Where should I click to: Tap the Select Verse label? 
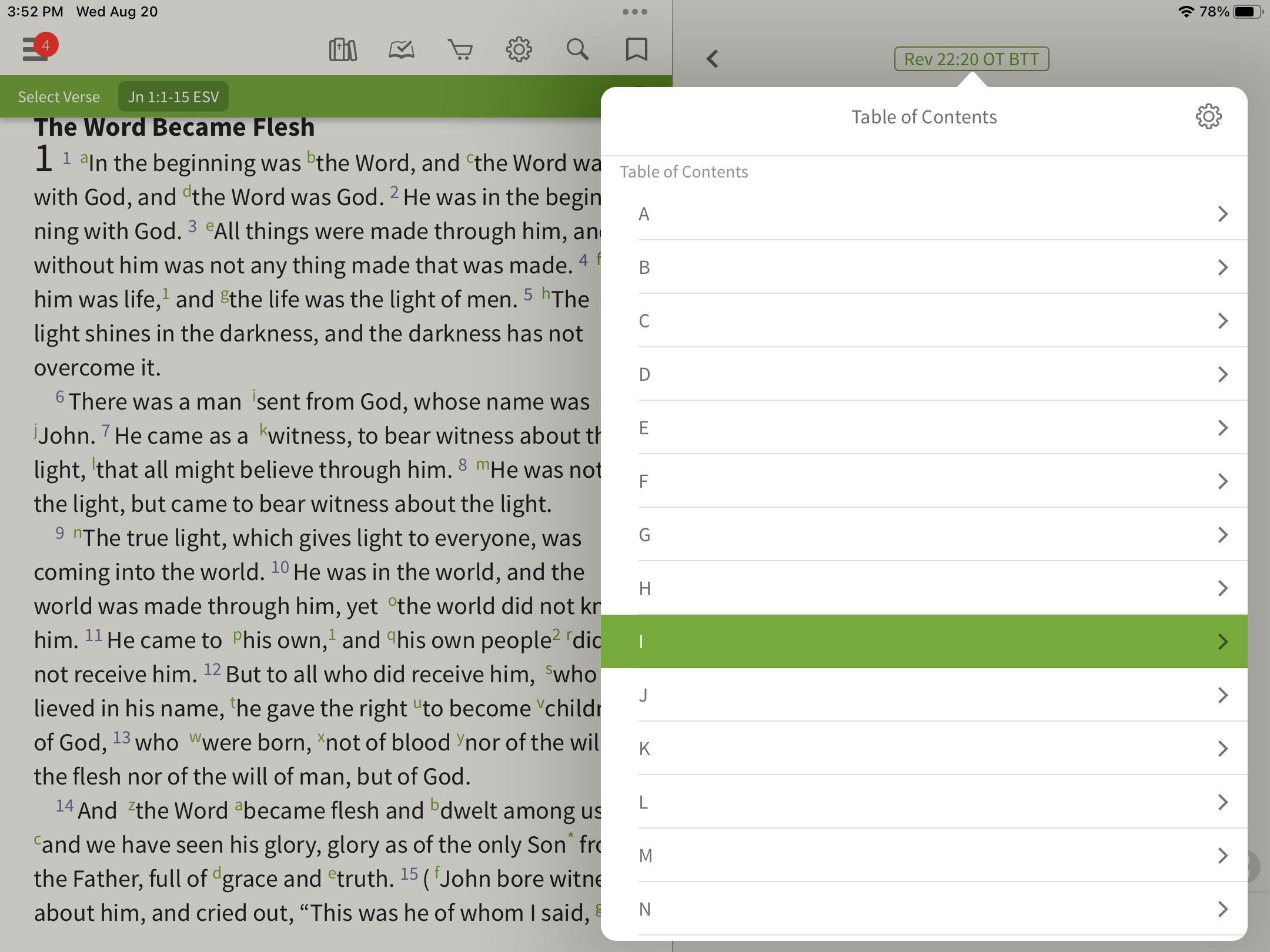tap(59, 97)
